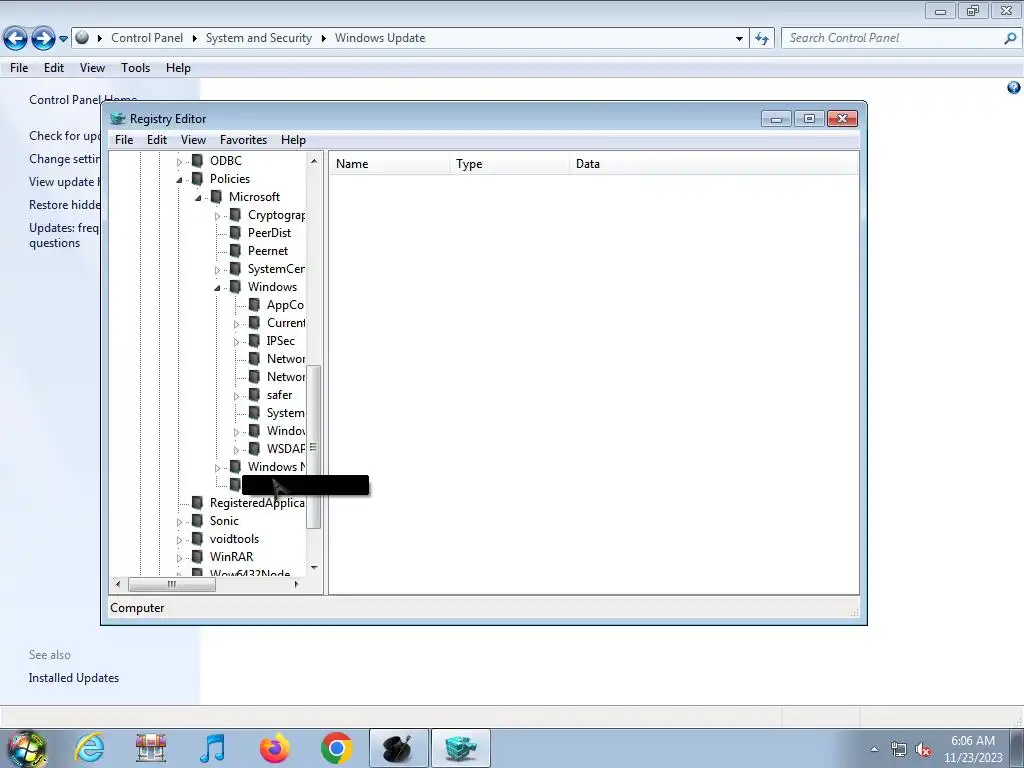Click the IPSec key folder icon
The image size is (1024, 768).
pyautogui.click(x=254, y=341)
